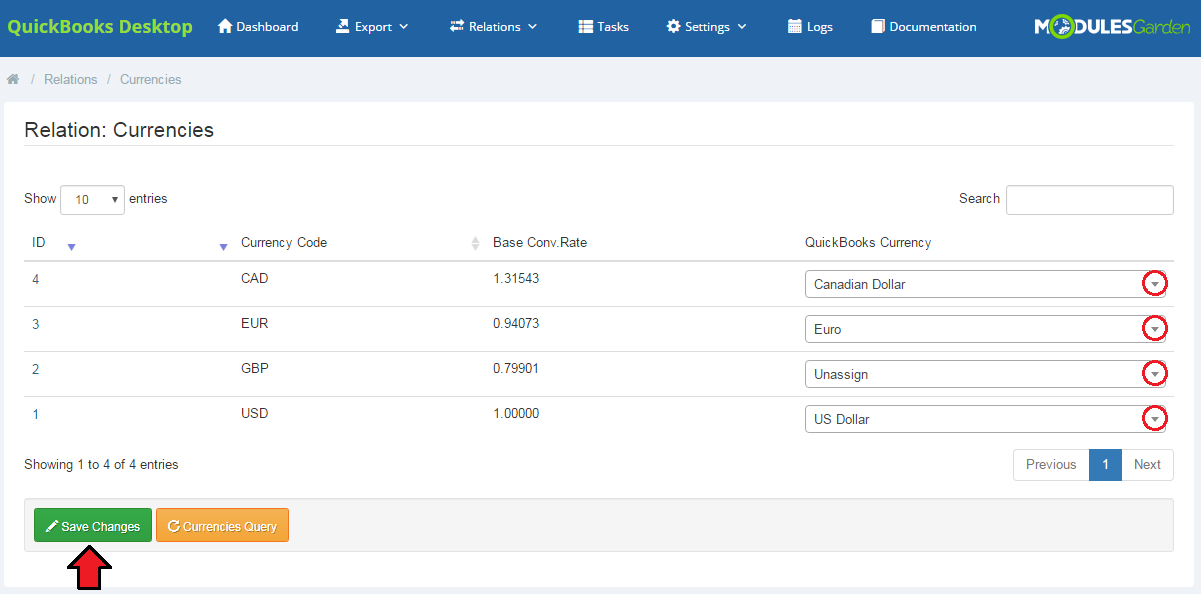Click the EUR currency code cell
Screen dimensions: 1201x594
pyautogui.click(x=254, y=323)
